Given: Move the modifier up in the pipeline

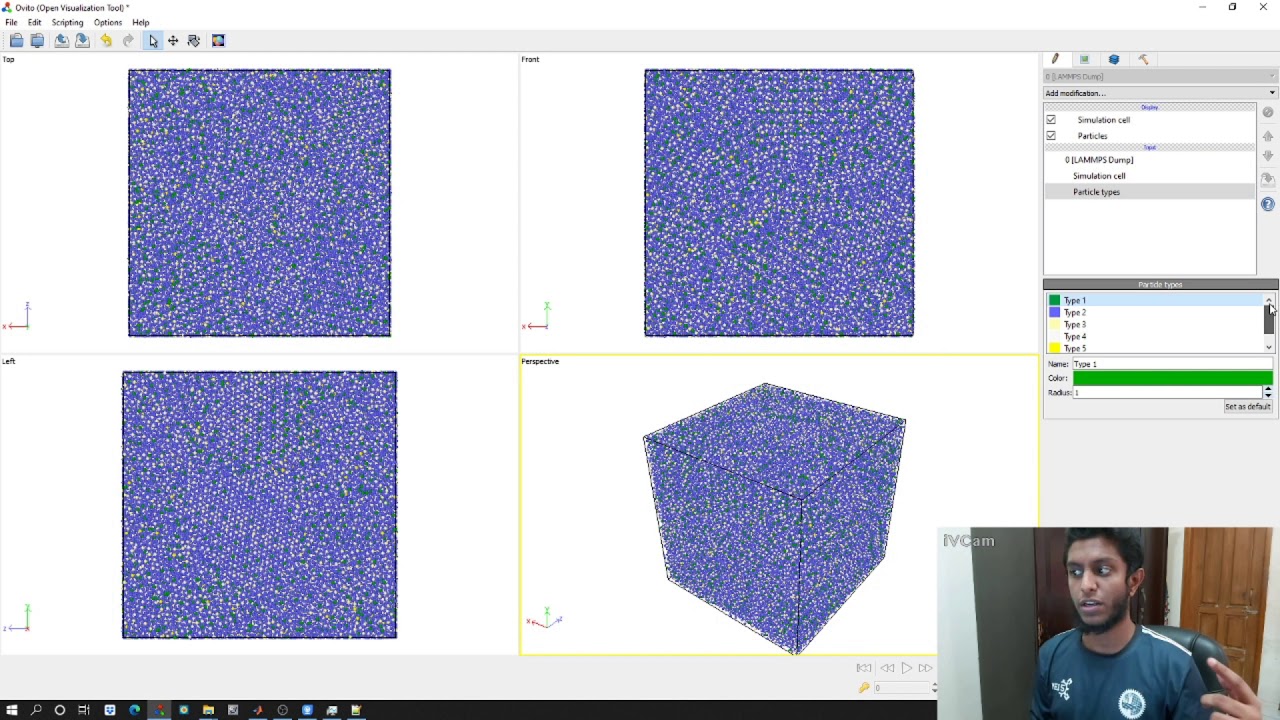Looking at the screenshot, I should coord(1268,135).
